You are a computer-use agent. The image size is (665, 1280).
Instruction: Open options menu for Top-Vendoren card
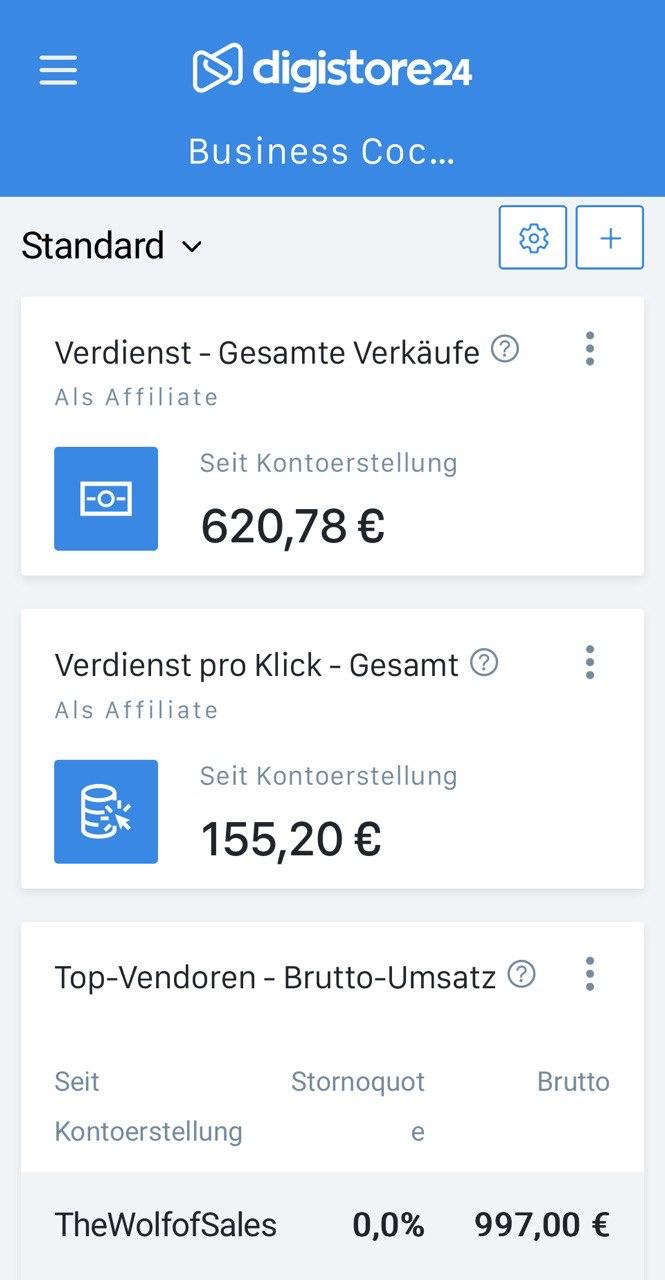(x=590, y=974)
